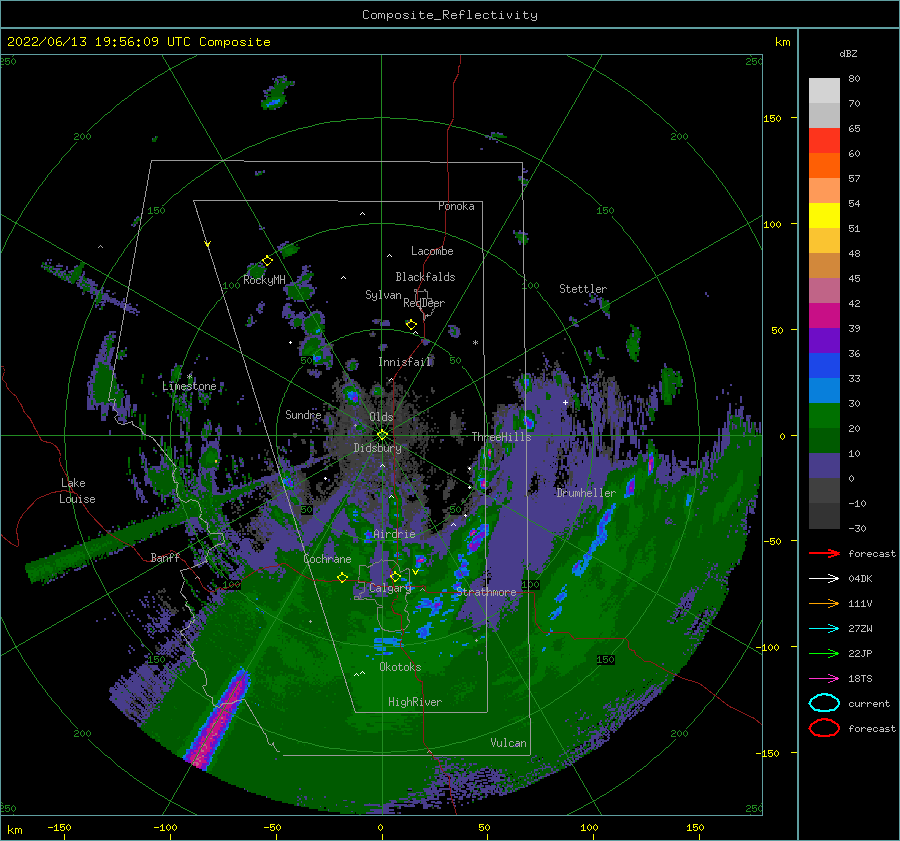Click the magenta 18TS arrow icon
Viewport: 900px width, 841px height.
[824, 679]
